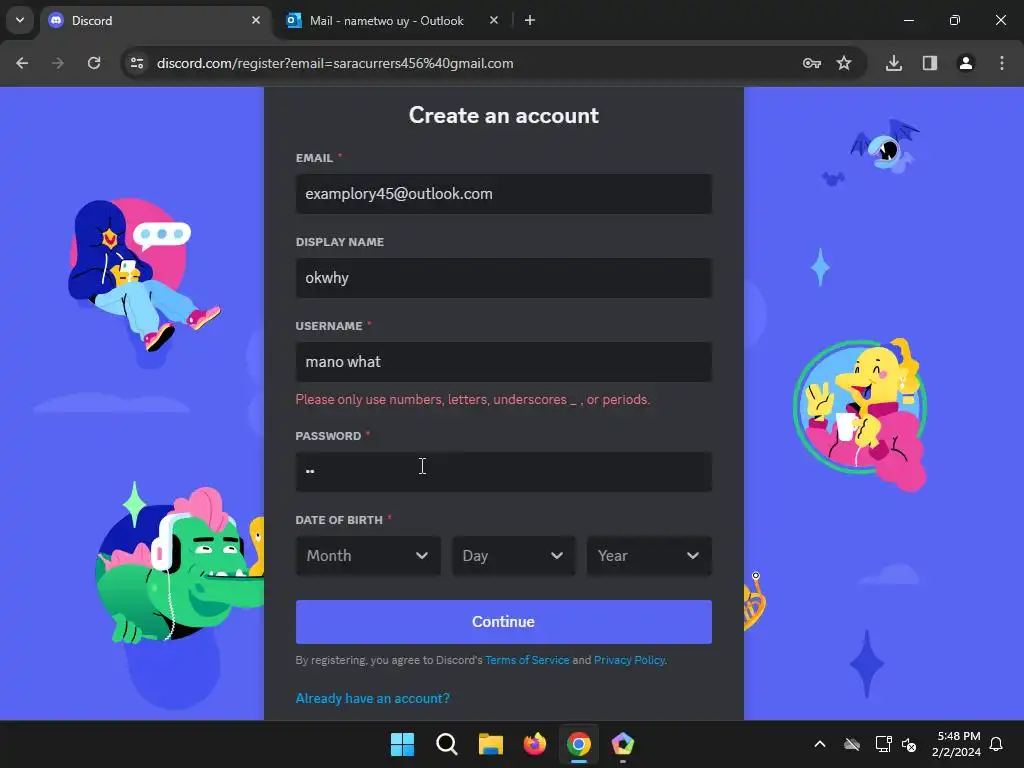The height and width of the screenshot is (768, 1024).
Task: Open the display/network tray icon
Action: pos(883,744)
